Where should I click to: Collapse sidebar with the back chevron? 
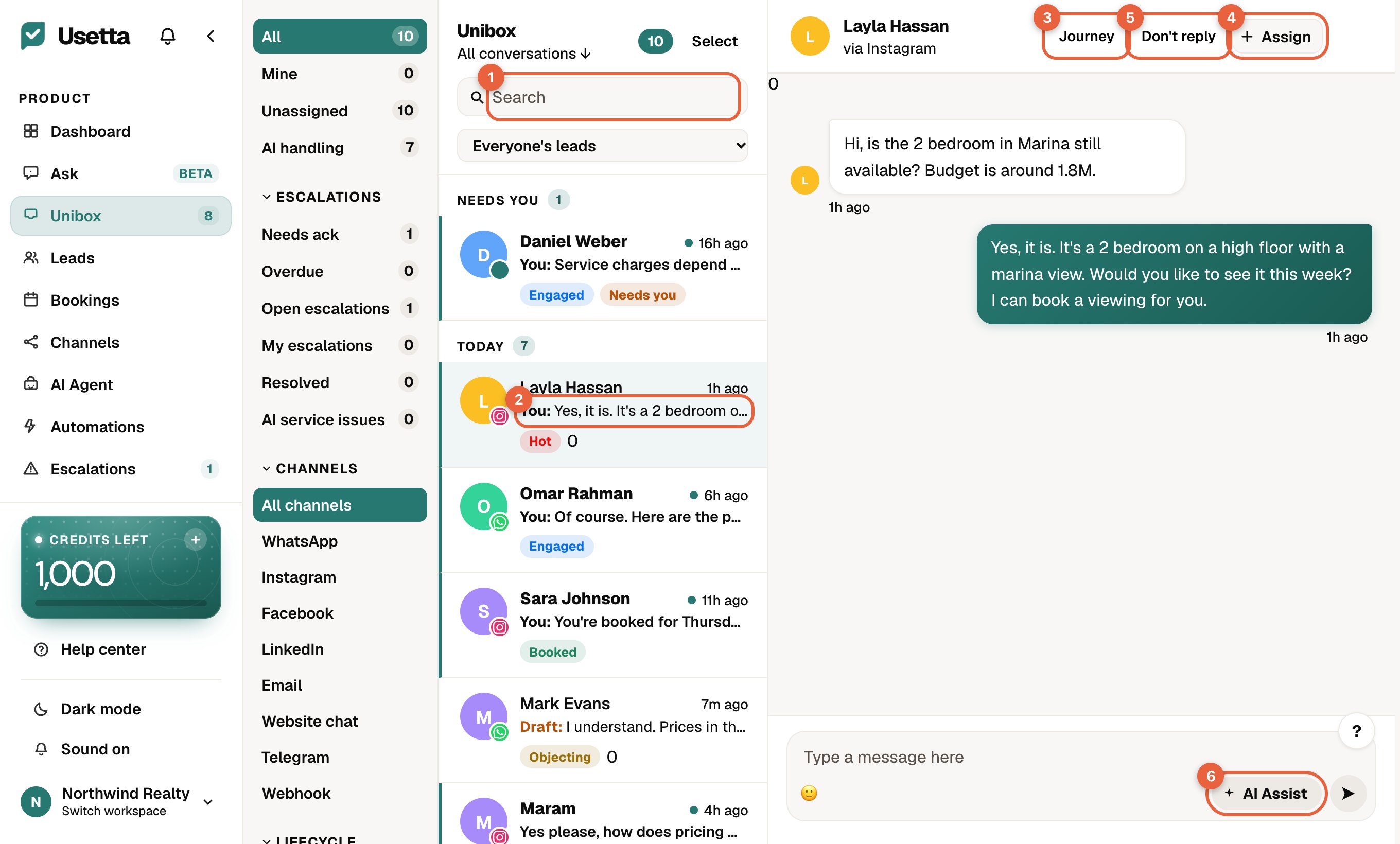pos(210,37)
